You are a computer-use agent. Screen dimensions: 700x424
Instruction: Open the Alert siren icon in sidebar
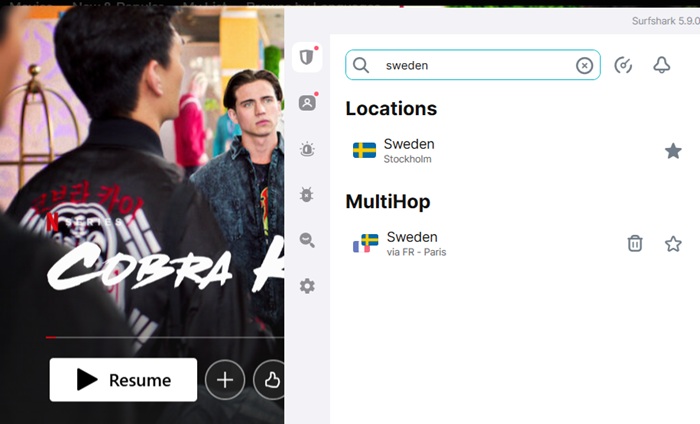tap(307, 149)
